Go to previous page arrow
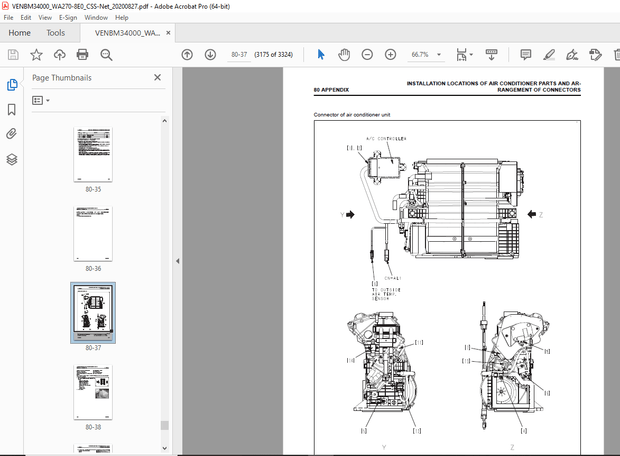 click(187, 55)
